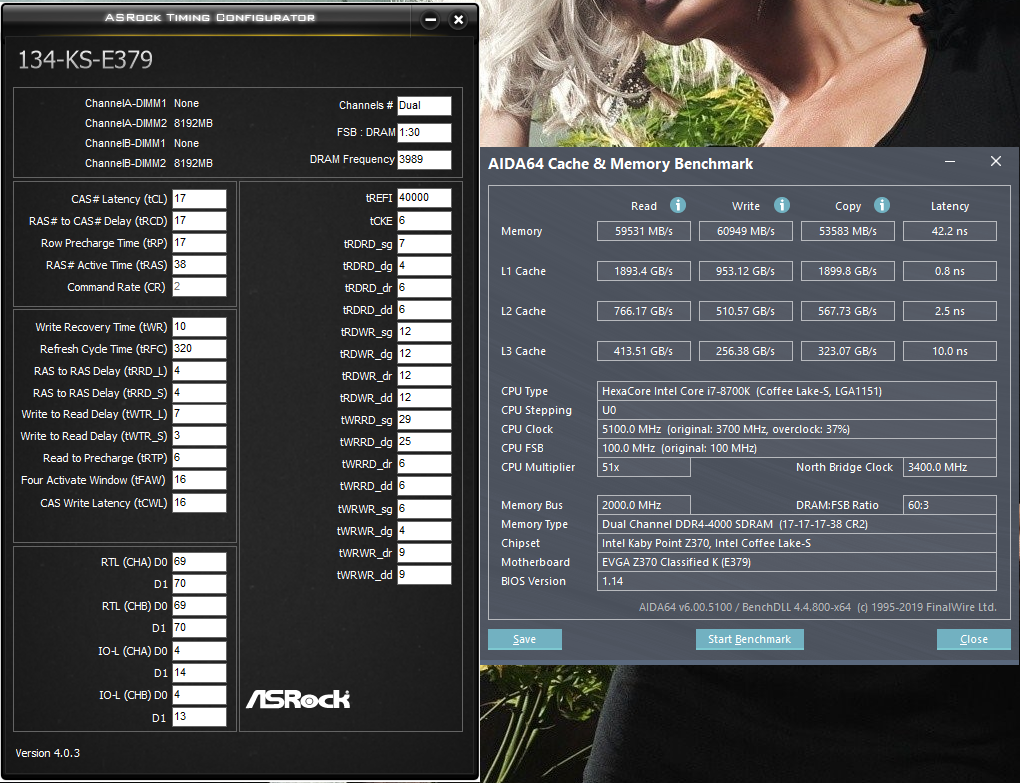This screenshot has height=783, width=1020.
Task: Click the tWRRD_dg field showing 25
Action: pyautogui.click(x=424, y=442)
